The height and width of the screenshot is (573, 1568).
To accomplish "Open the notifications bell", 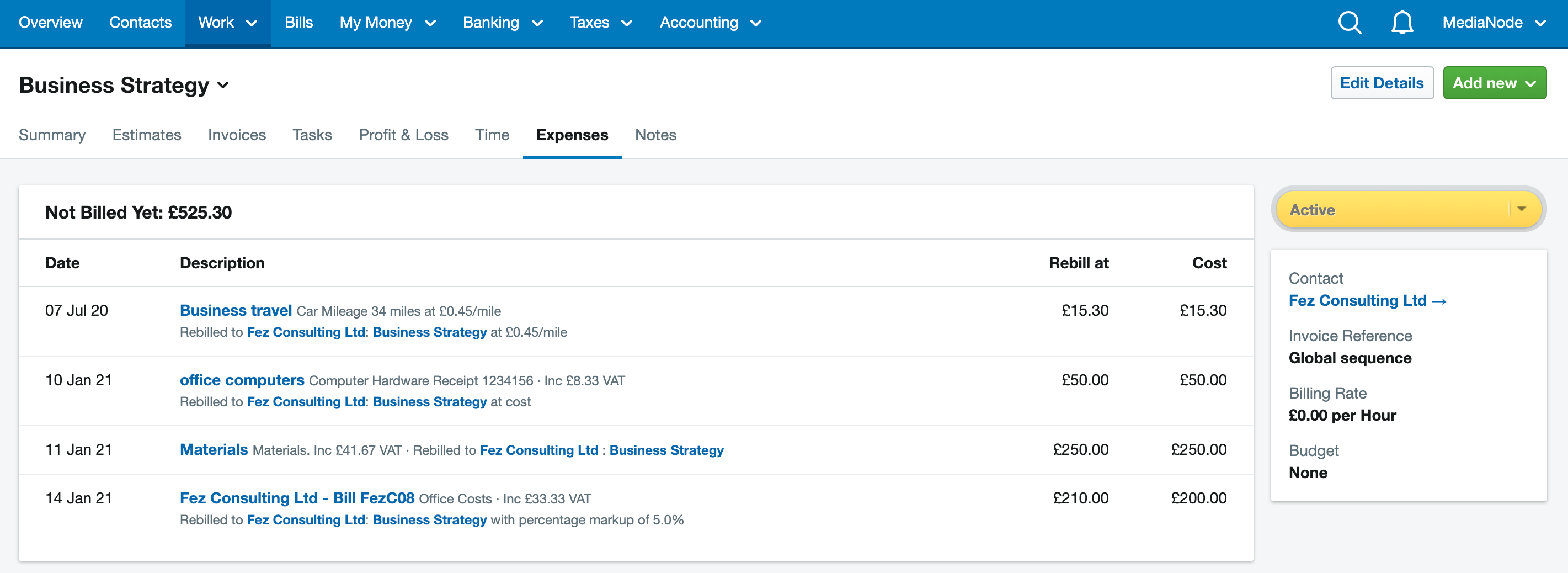I will pos(1401,23).
